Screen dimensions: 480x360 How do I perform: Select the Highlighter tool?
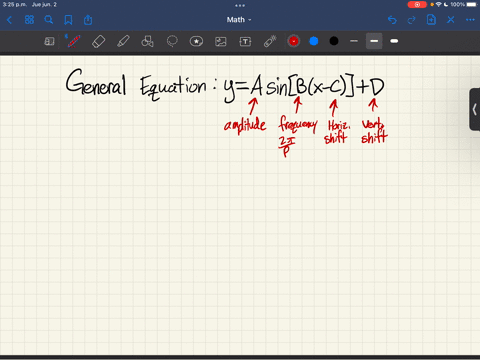tap(123, 41)
